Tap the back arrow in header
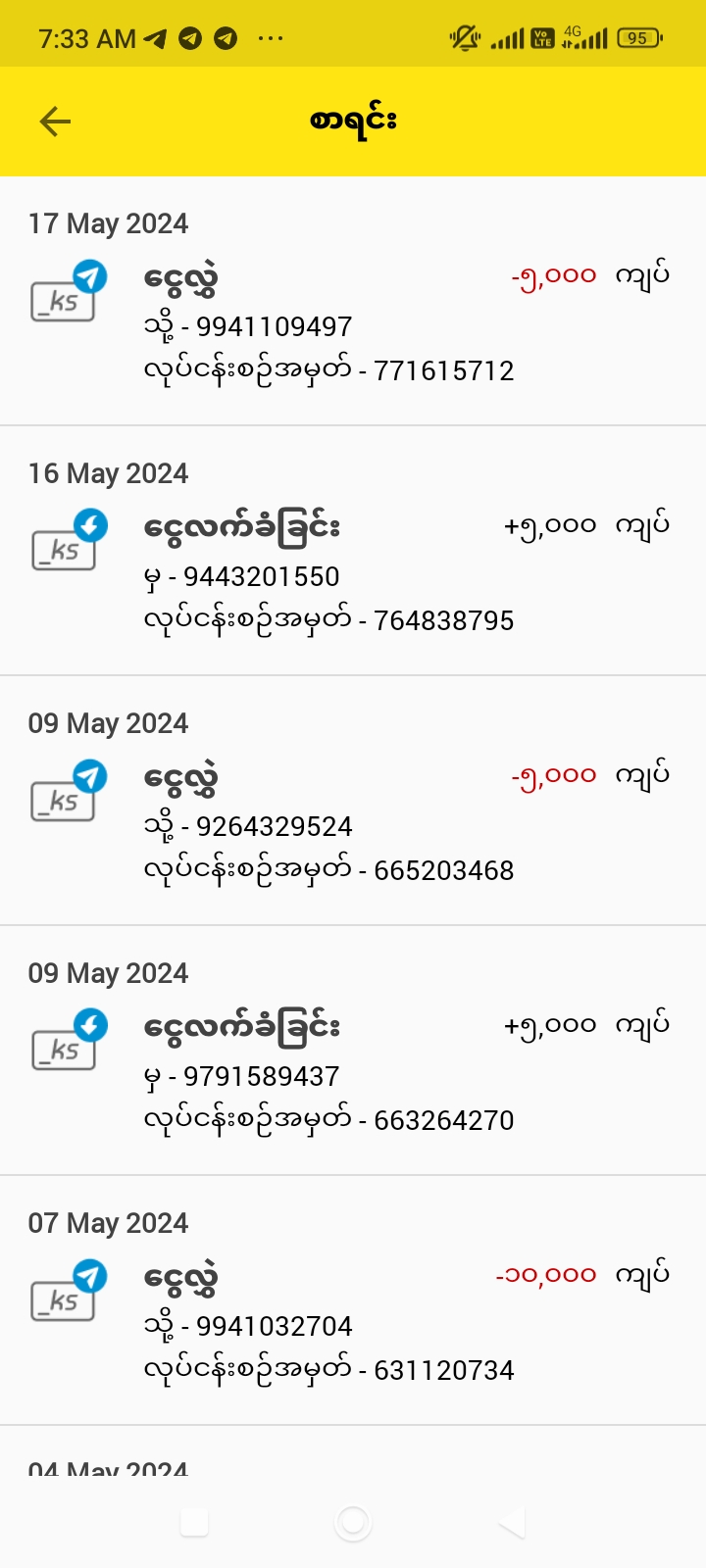Viewport: 706px width, 1568px height. pyautogui.click(x=55, y=122)
